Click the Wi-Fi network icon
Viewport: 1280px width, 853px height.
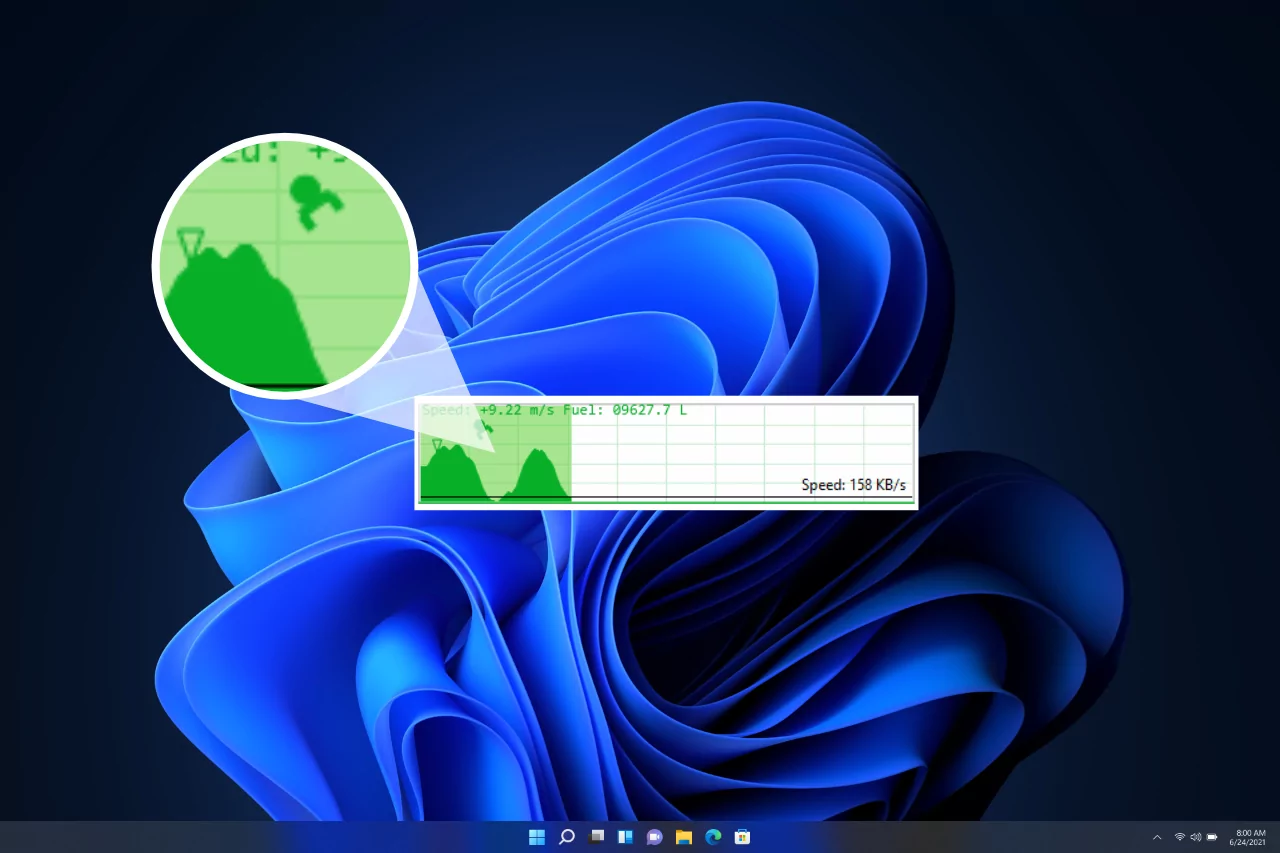1180,836
